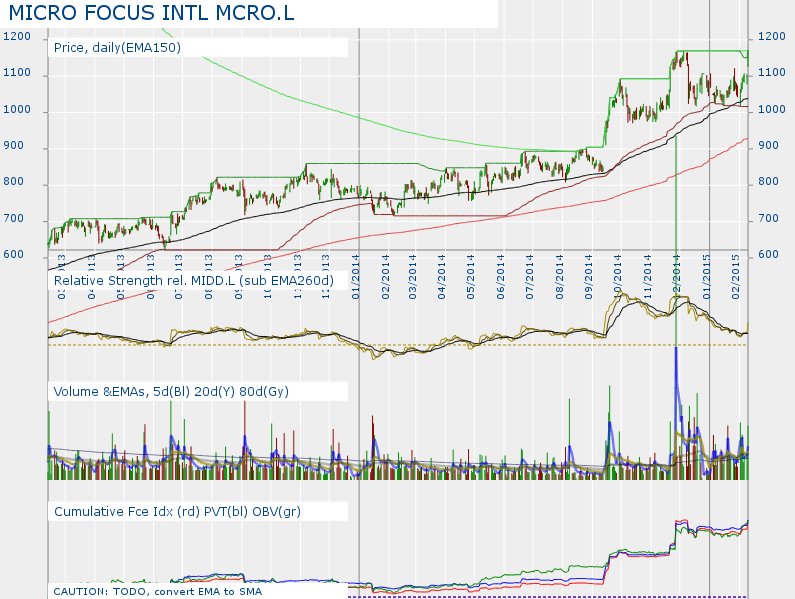Click the 08/2014 date label on the time axis
This screenshot has width=795, height=599.
[x=560, y=277]
